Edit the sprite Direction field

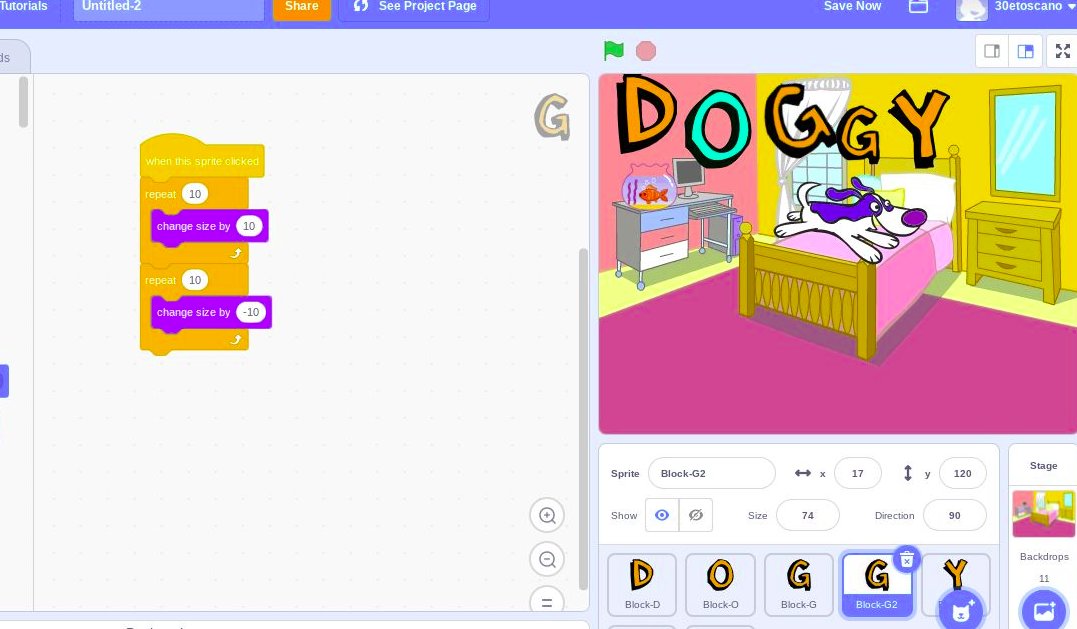pos(955,515)
